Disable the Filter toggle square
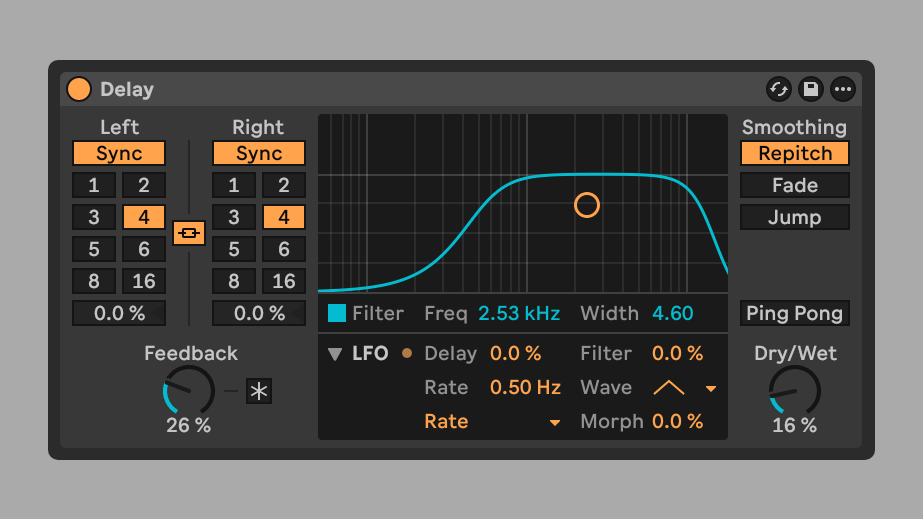This screenshot has width=923, height=519. pyautogui.click(x=337, y=313)
